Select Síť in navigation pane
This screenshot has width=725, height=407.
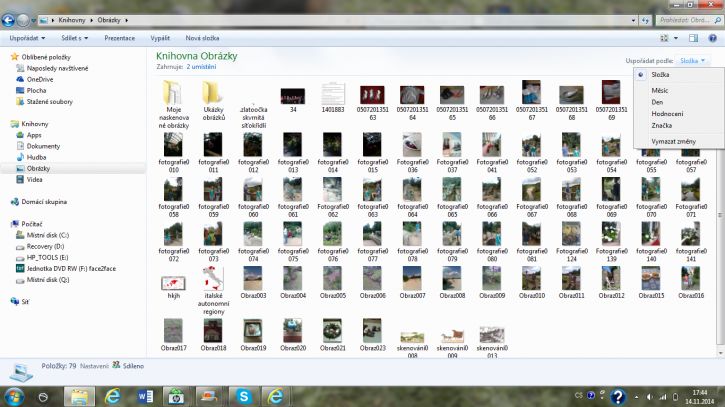(25, 302)
